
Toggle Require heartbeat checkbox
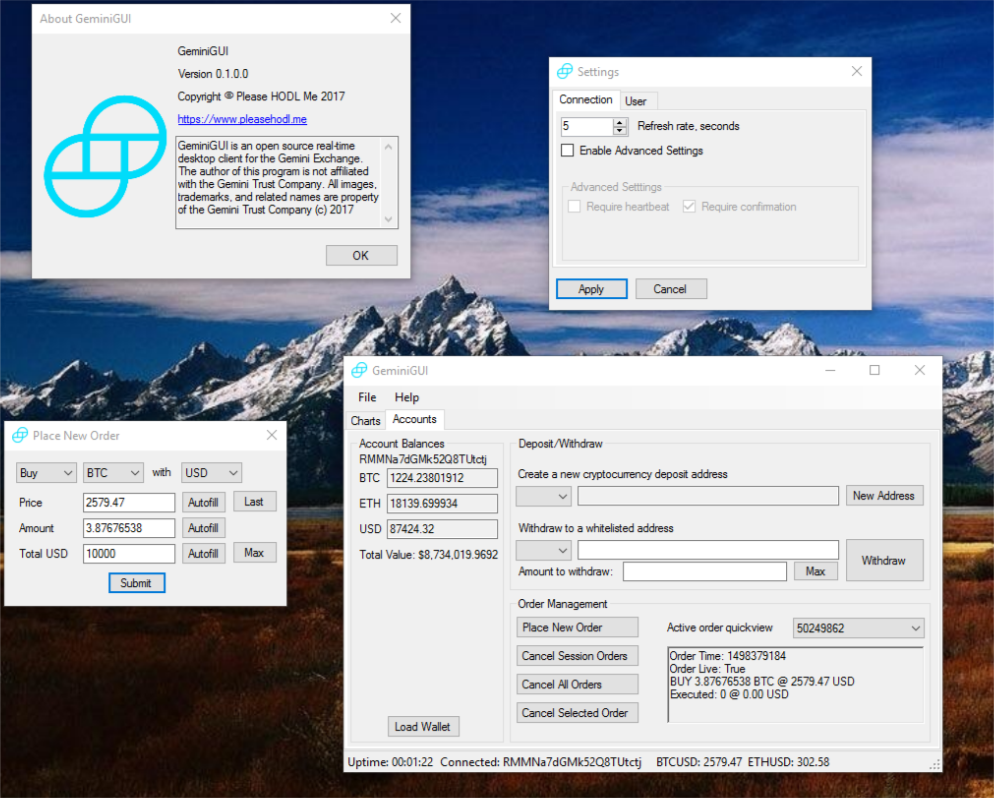point(574,207)
